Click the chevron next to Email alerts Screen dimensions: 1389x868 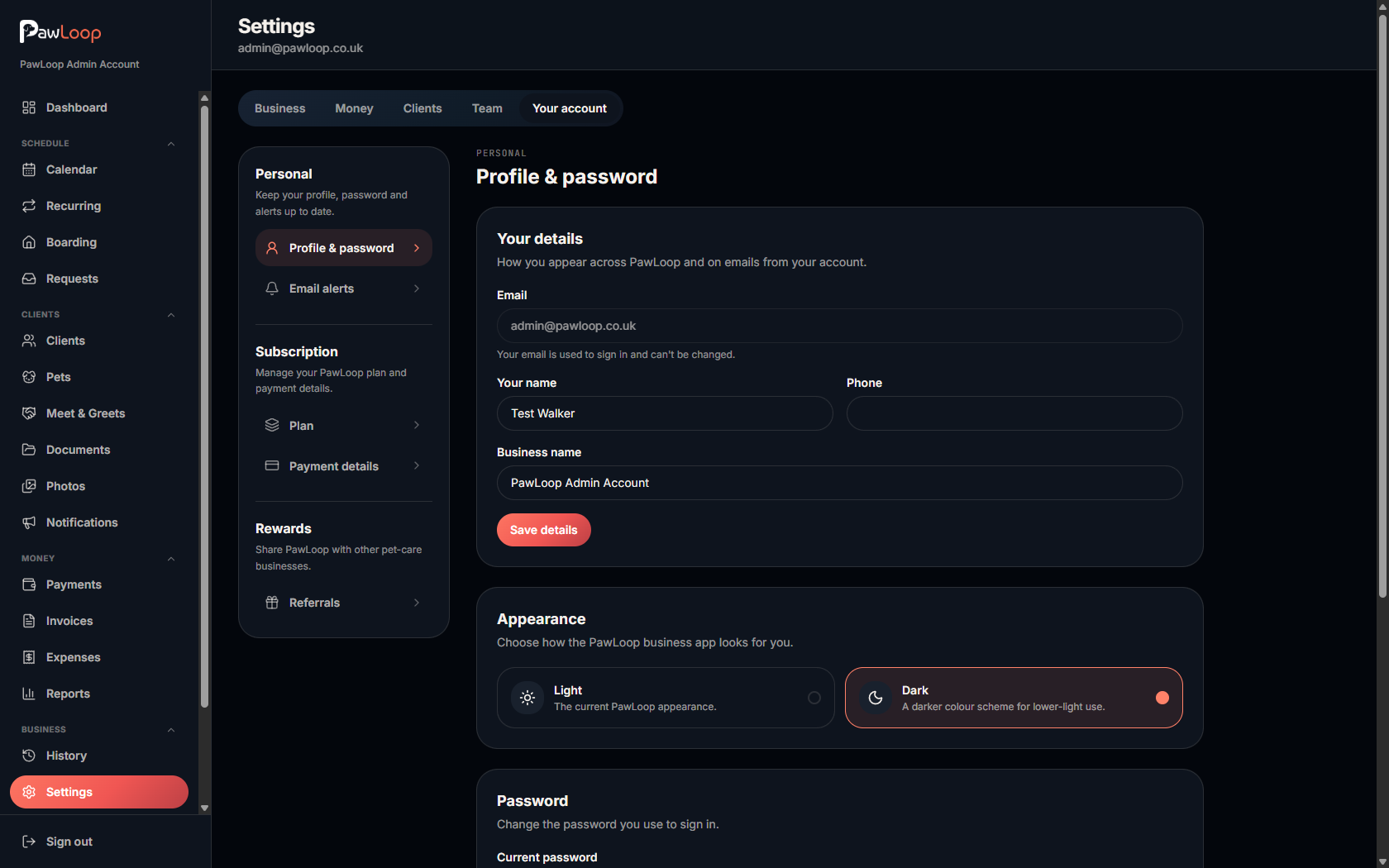click(417, 289)
